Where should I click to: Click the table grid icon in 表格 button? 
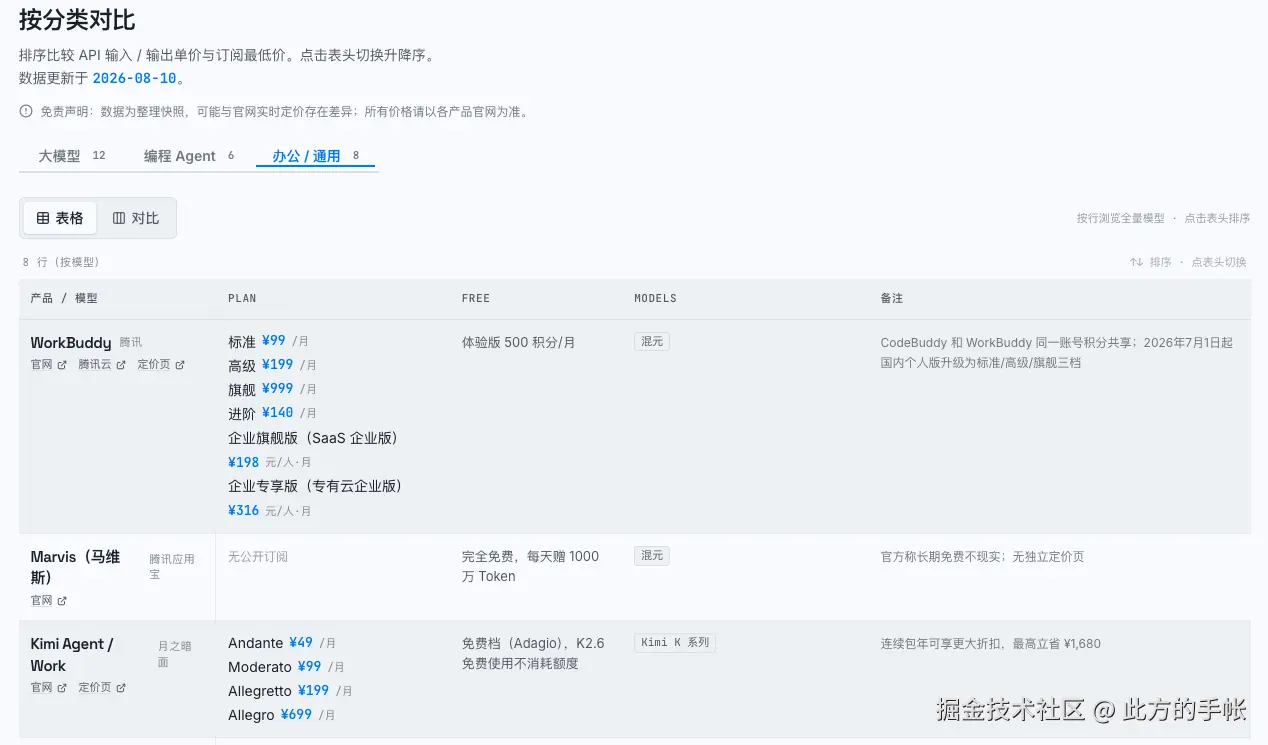click(43, 218)
